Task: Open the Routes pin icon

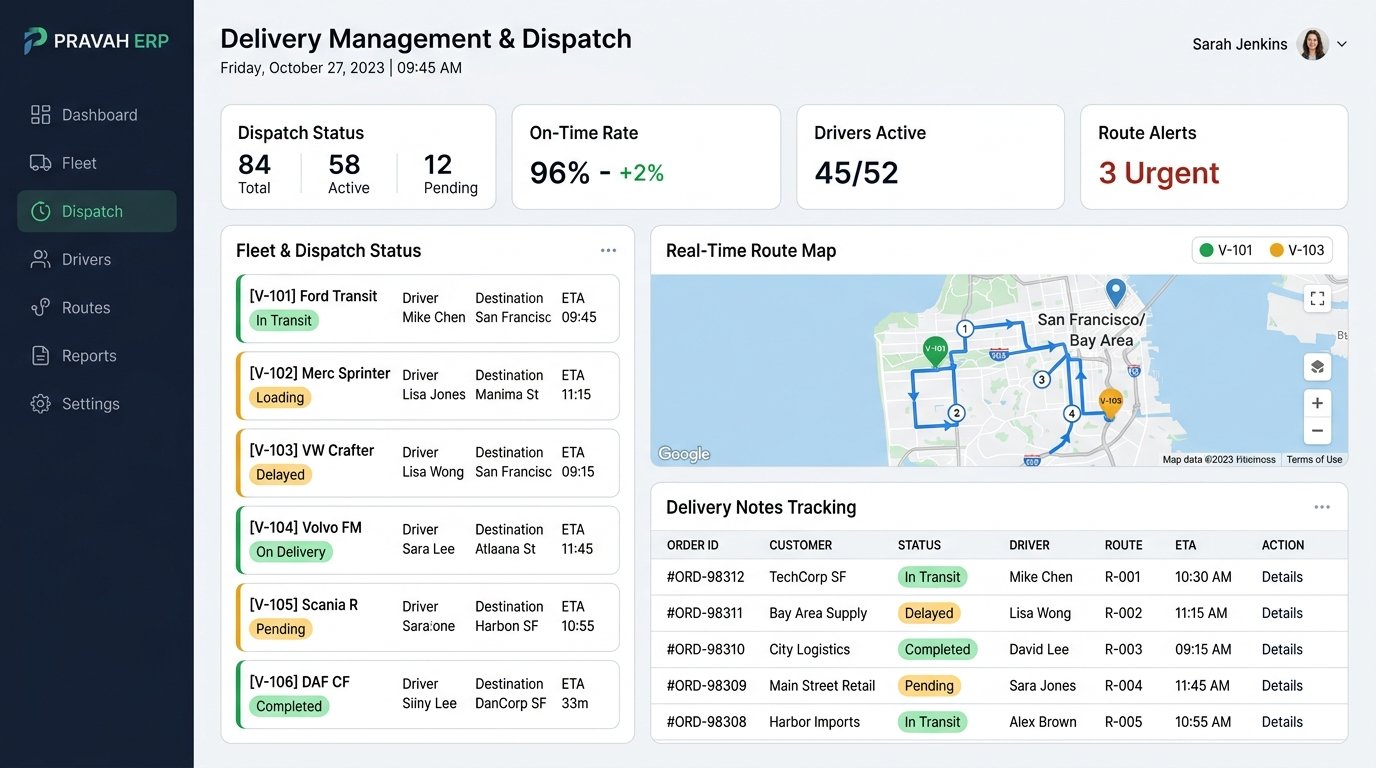Action: pyautogui.click(x=40, y=307)
